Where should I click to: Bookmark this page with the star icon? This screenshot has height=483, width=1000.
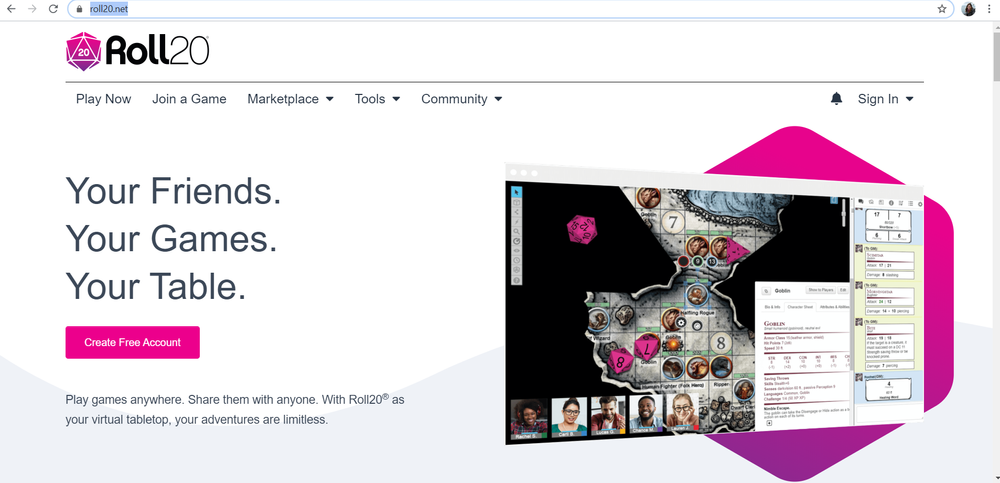942,9
